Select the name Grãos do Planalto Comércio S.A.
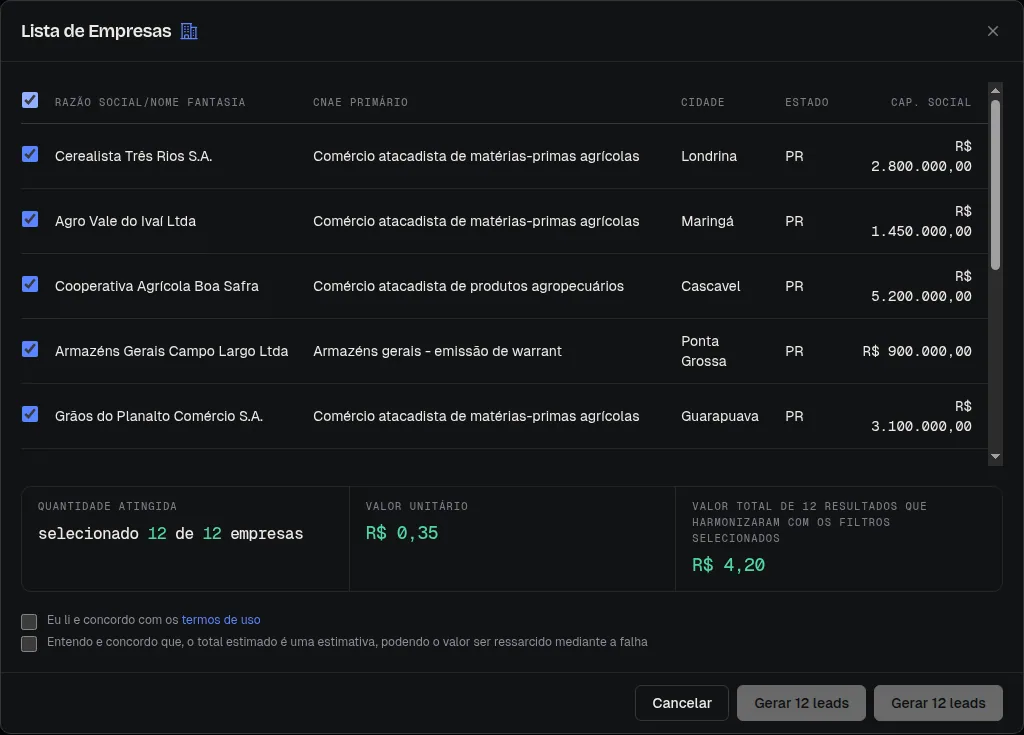1024x735 pixels. click(x=159, y=416)
